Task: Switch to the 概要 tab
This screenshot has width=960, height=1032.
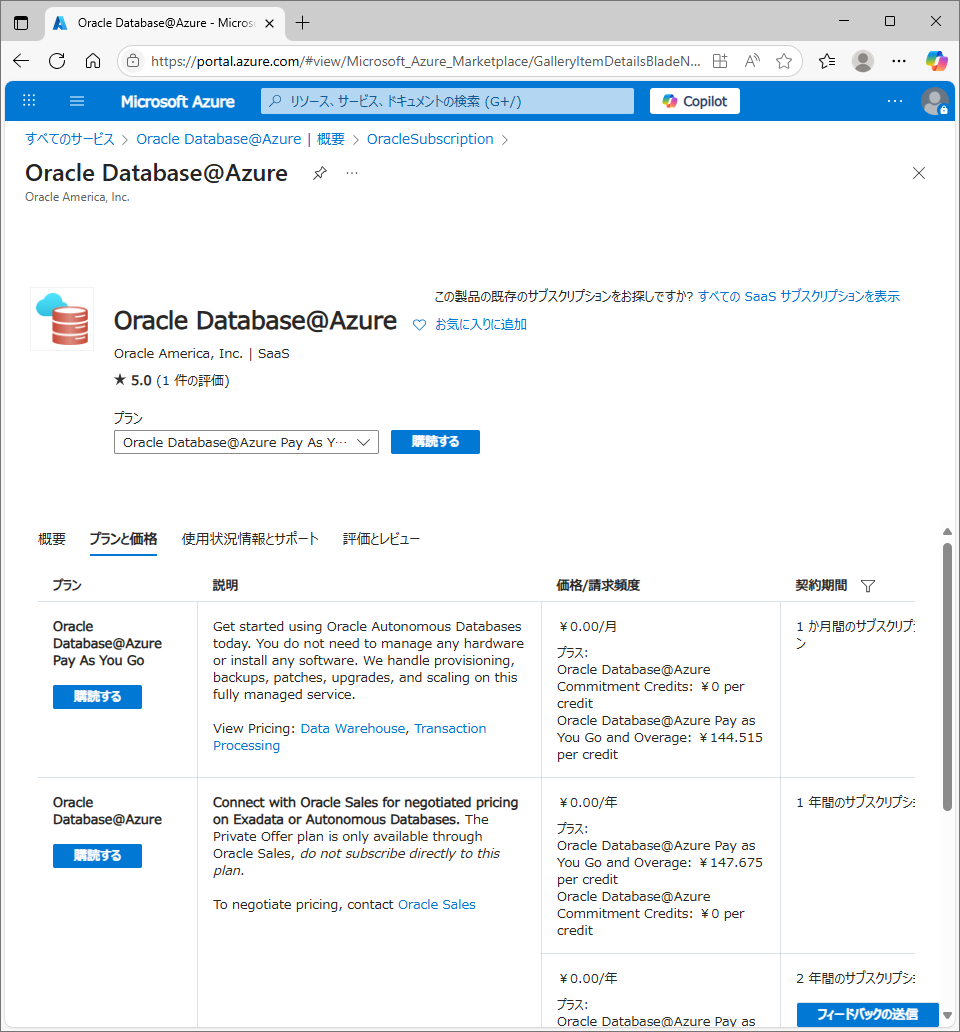Action: click(x=52, y=539)
